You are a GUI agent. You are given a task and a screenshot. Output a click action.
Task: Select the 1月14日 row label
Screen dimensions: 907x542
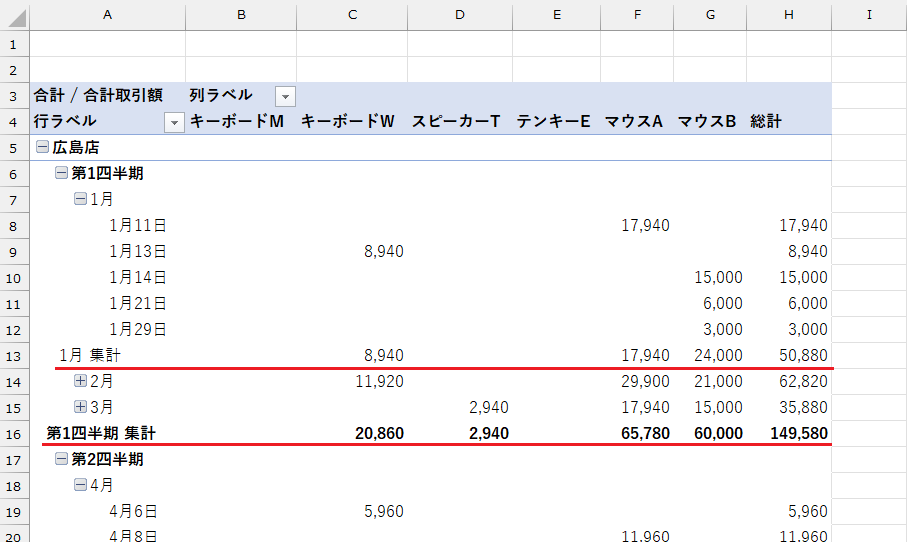click(x=138, y=277)
